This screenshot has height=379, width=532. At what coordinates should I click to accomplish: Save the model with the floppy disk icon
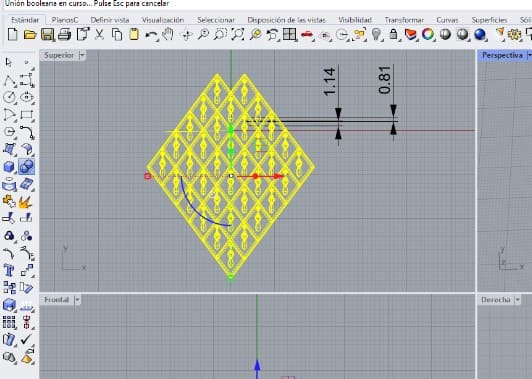coord(47,35)
